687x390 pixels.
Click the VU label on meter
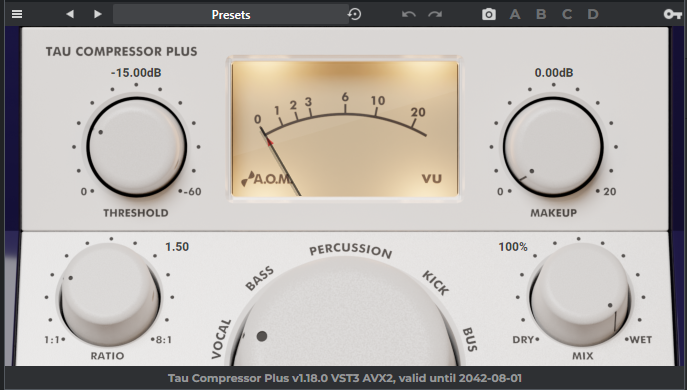pyautogui.click(x=432, y=179)
